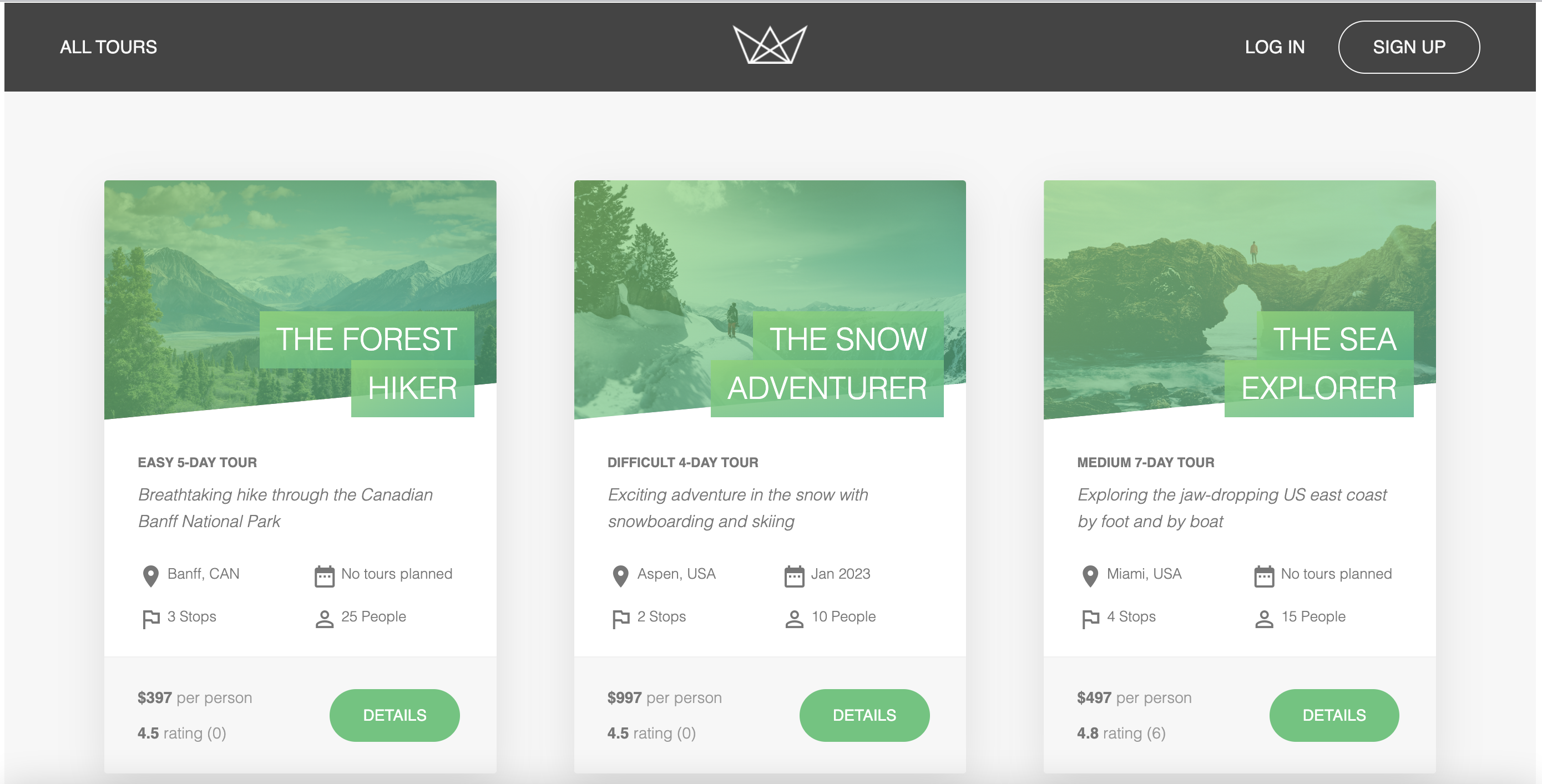Click the person icon beside 15 People
Viewport: 1542px width, 784px height.
coord(1263,619)
